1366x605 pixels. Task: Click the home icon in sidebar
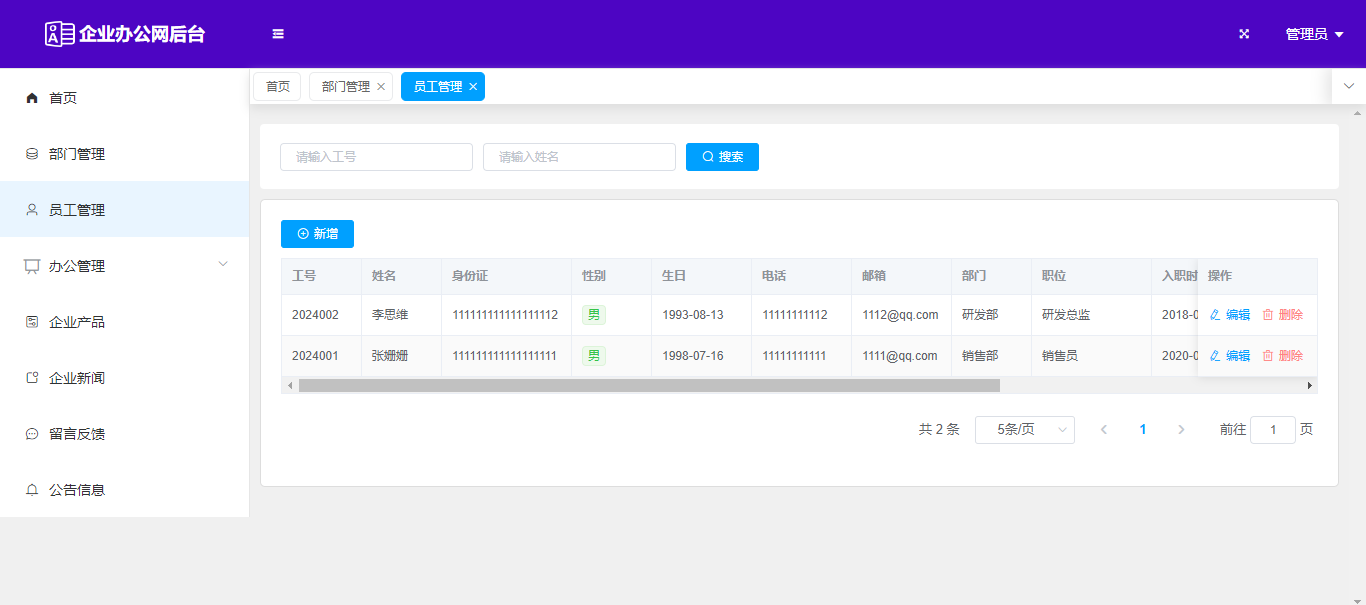tap(32, 98)
